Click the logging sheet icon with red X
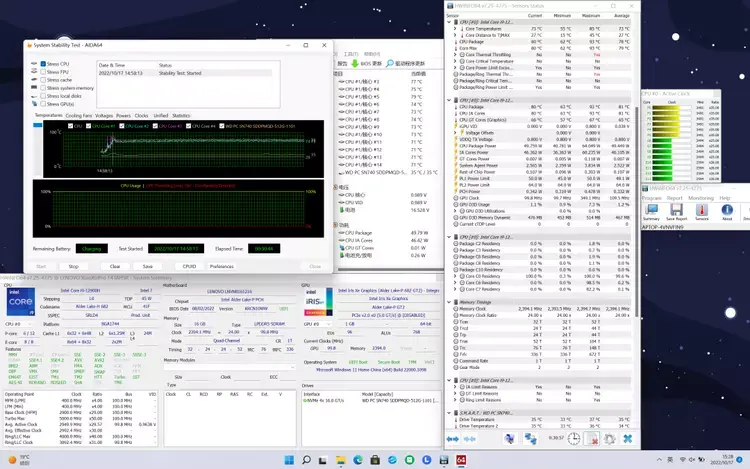Screen dimensions: 750x469 tap(592, 438)
